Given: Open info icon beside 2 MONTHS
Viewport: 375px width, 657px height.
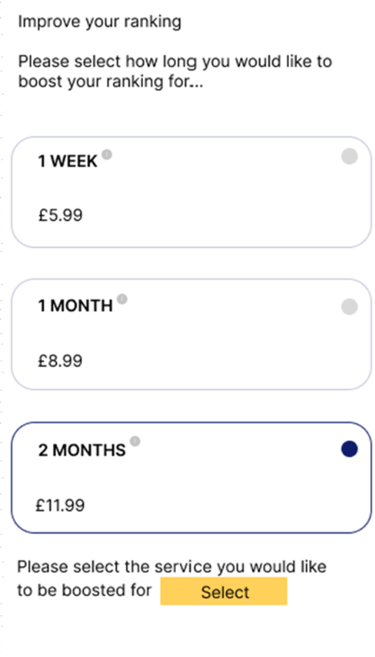Looking at the screenshot, I should pos(135,441).
